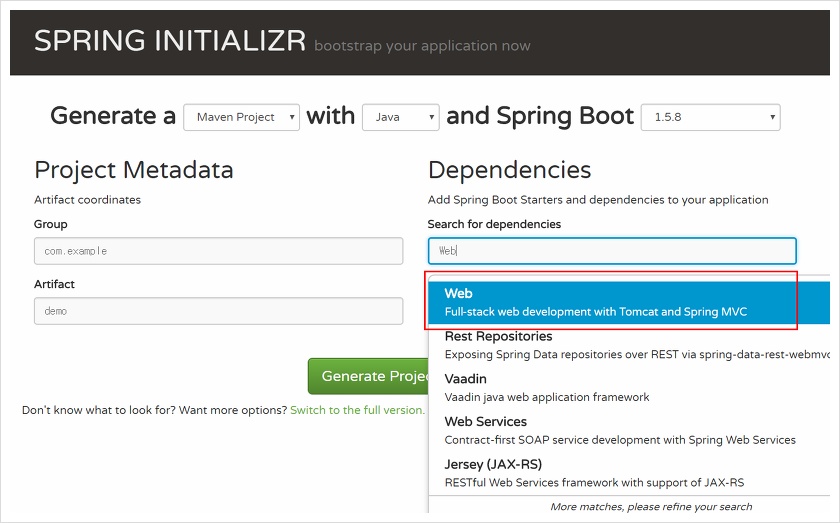Screen dimensions: 840x523
Task: Pick the Web Services suggestion
Action: coord(629,431)
